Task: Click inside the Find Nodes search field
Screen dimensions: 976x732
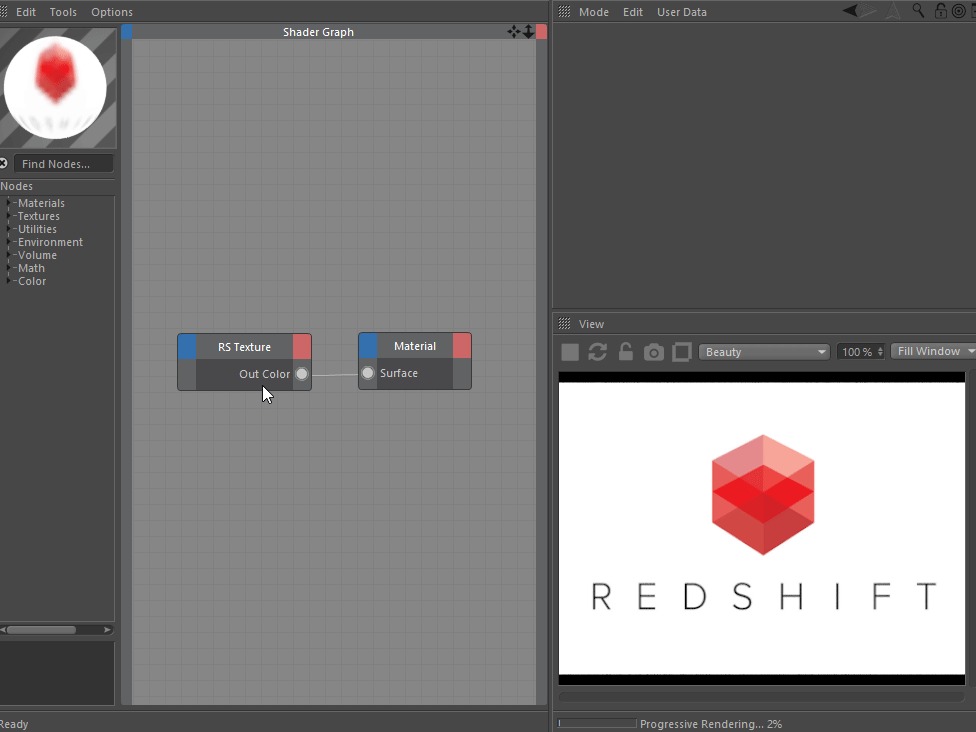Action: [x=65, y=163]
